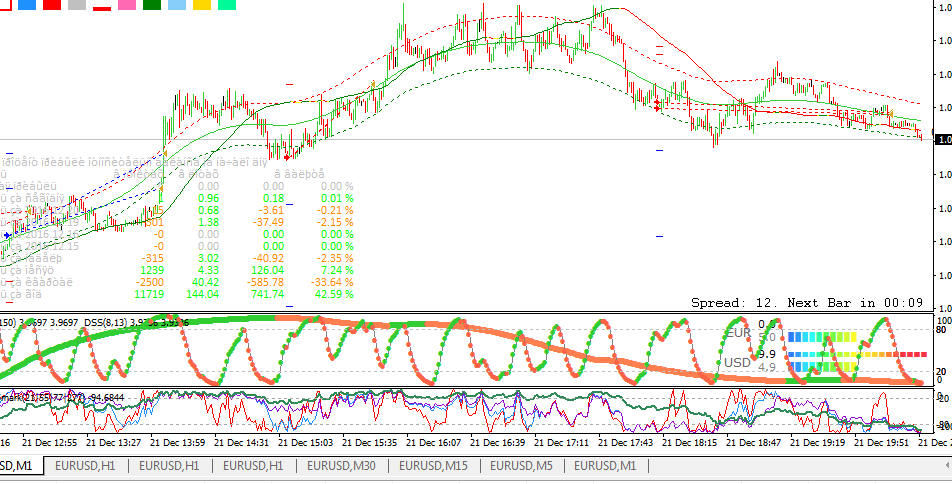Click the 126.04 value
The height and width of the screenshot is (484, 952).
click(x=268, y=270)
